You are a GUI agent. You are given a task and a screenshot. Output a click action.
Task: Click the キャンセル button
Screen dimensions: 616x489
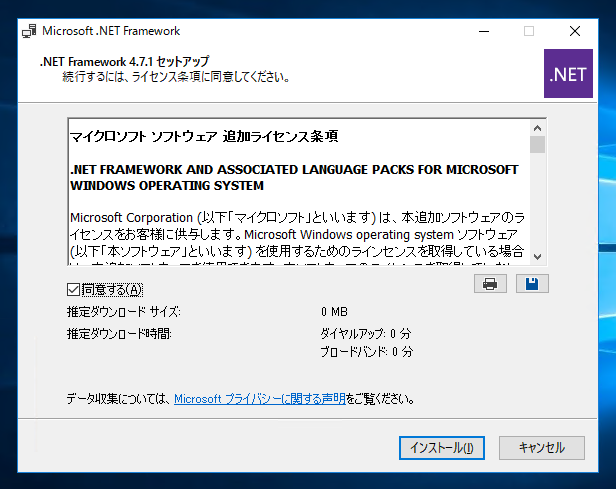542,448
